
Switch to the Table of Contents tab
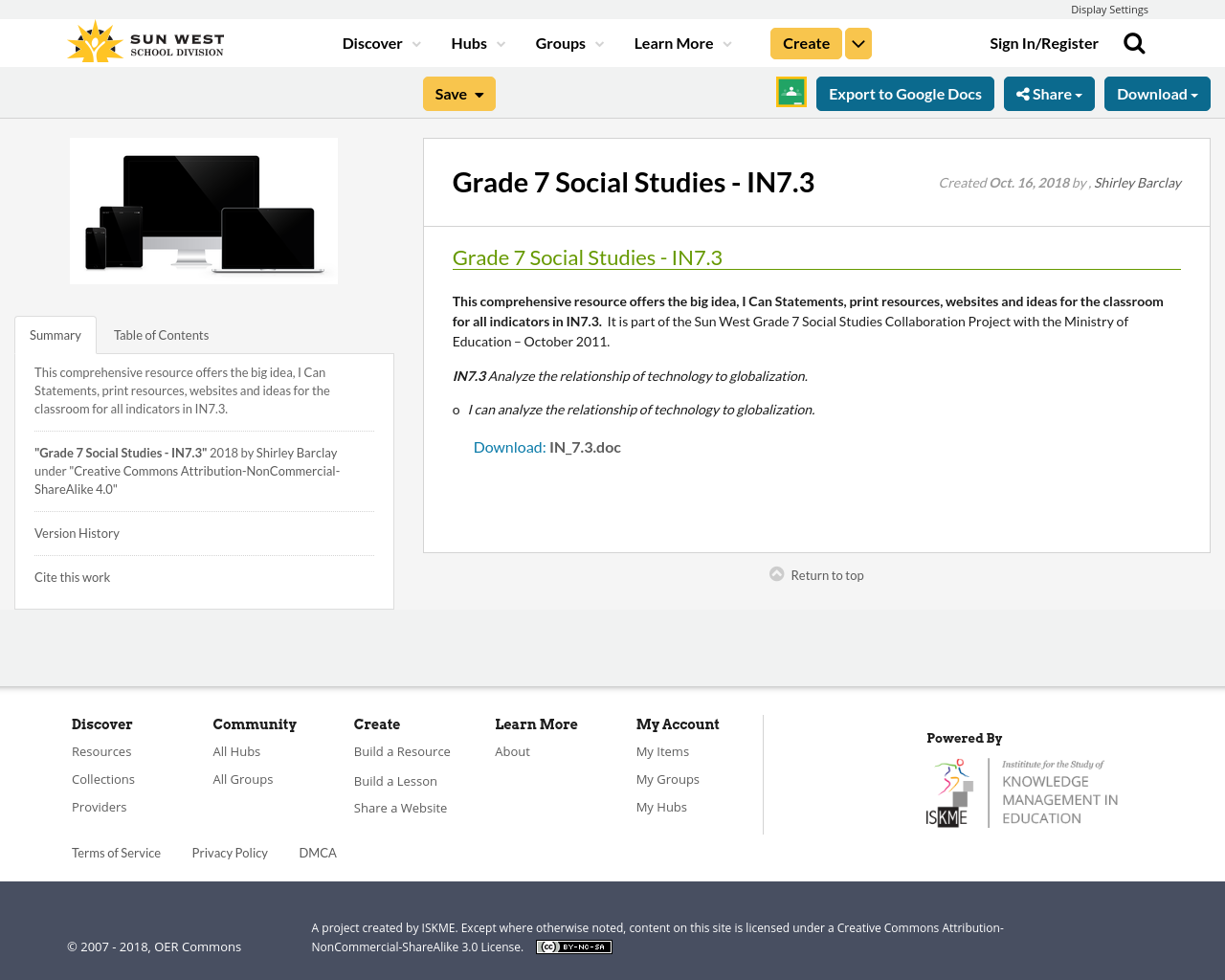point(160,334)
